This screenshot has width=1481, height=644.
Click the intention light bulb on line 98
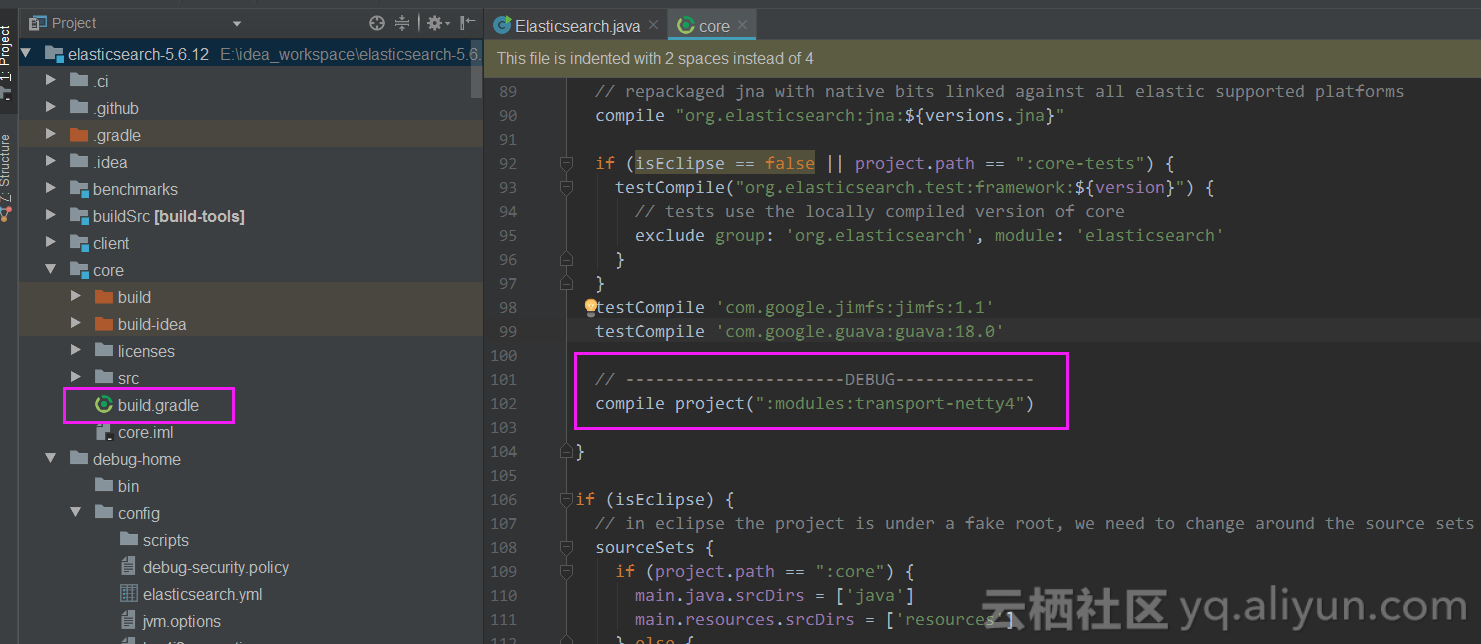pos(590,307)
